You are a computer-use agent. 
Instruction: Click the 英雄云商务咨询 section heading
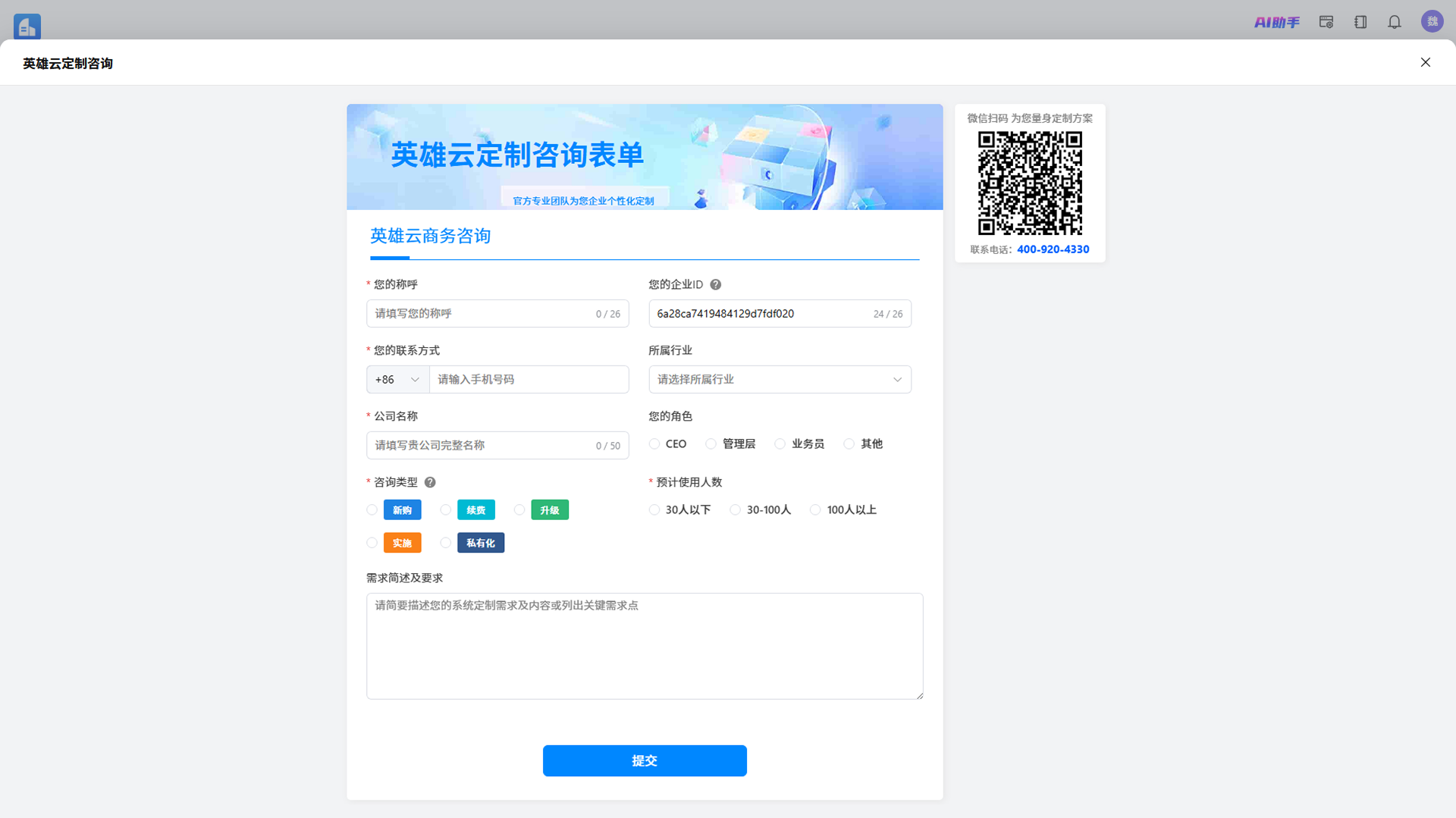tap(430, 236)
